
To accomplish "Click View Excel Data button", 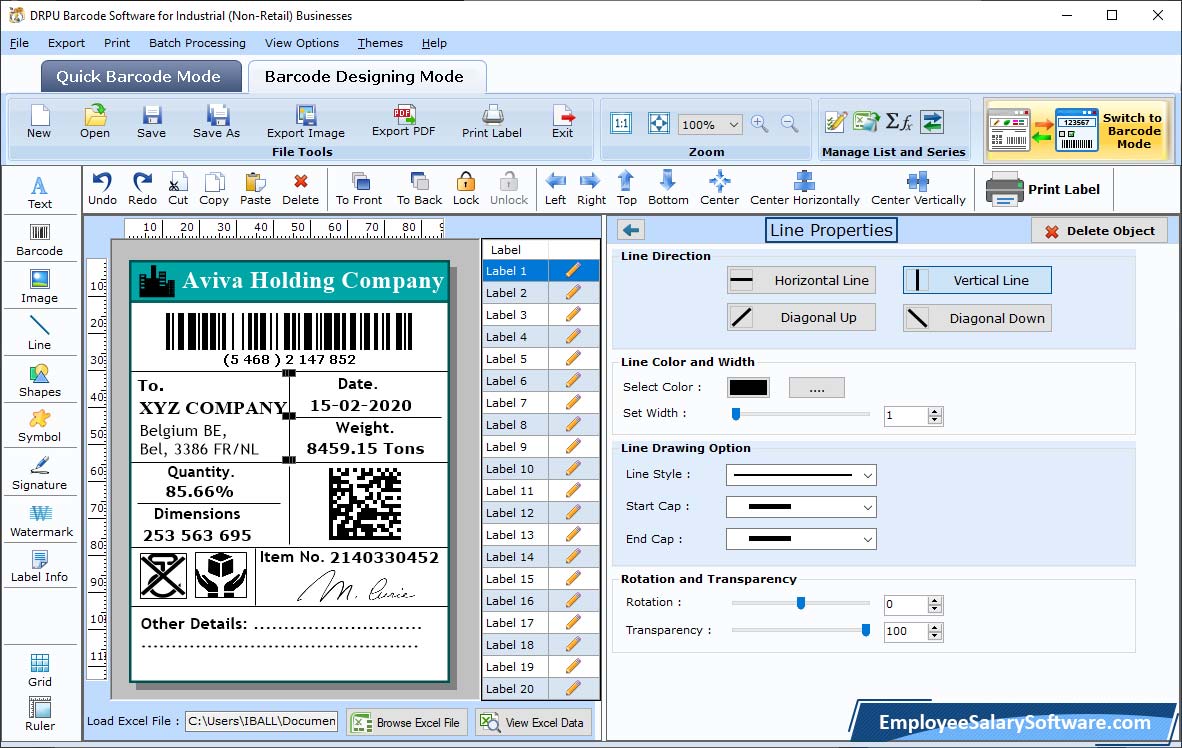I will [534, 722].
